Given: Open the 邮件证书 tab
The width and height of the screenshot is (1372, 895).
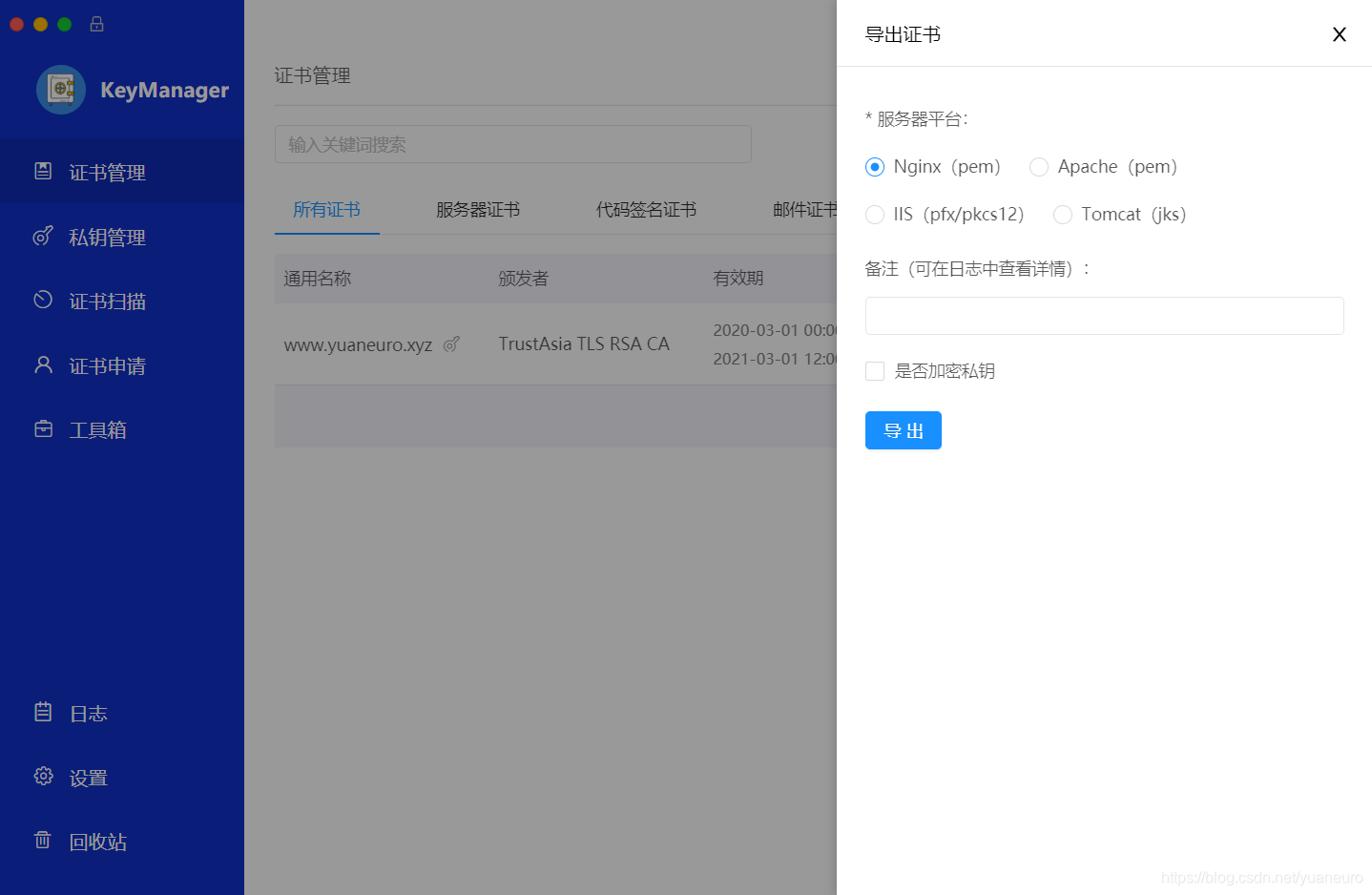Looking at the screenshot, I should point(804,210).
